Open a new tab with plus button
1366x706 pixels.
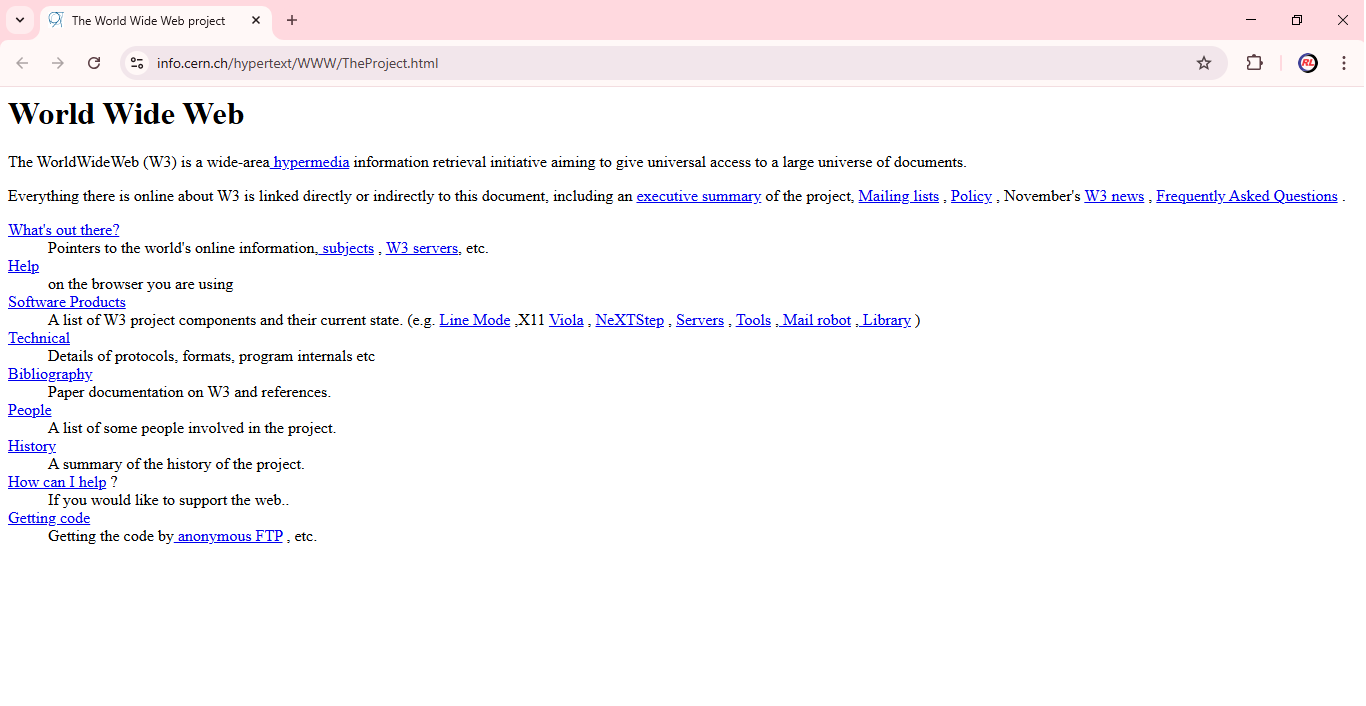click(x=292, y=20)
